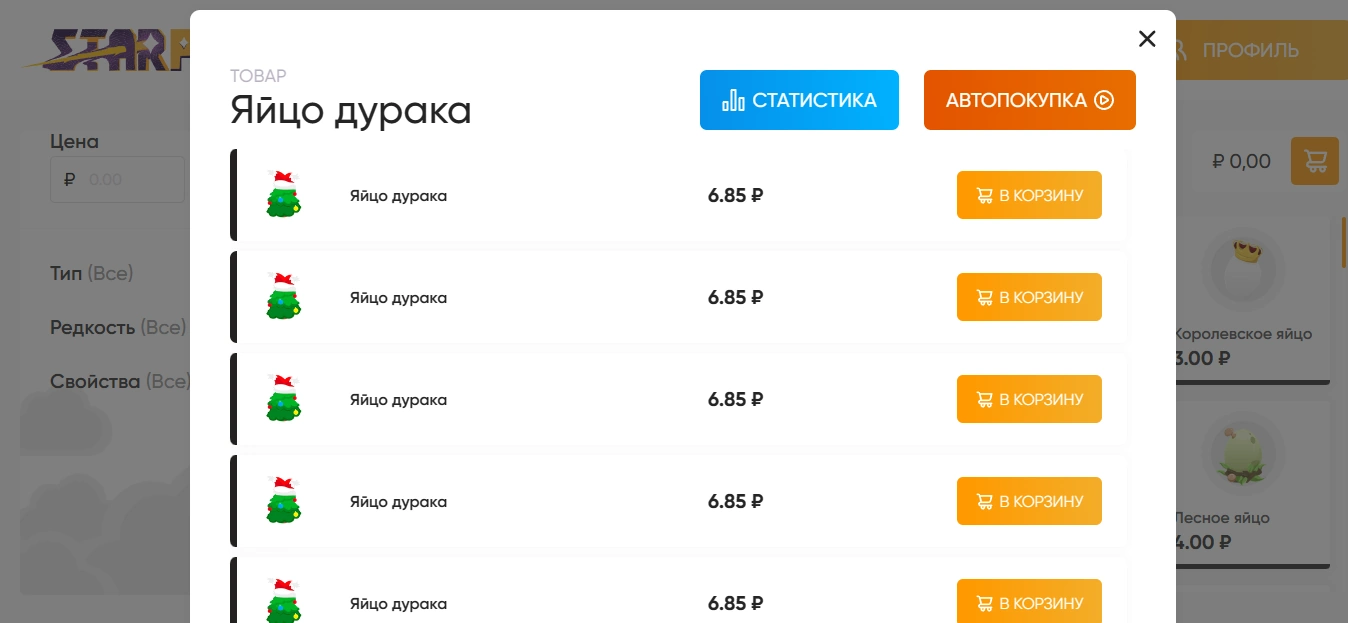Expand the Редкость (Все) filter

click(x=118, y=327)
